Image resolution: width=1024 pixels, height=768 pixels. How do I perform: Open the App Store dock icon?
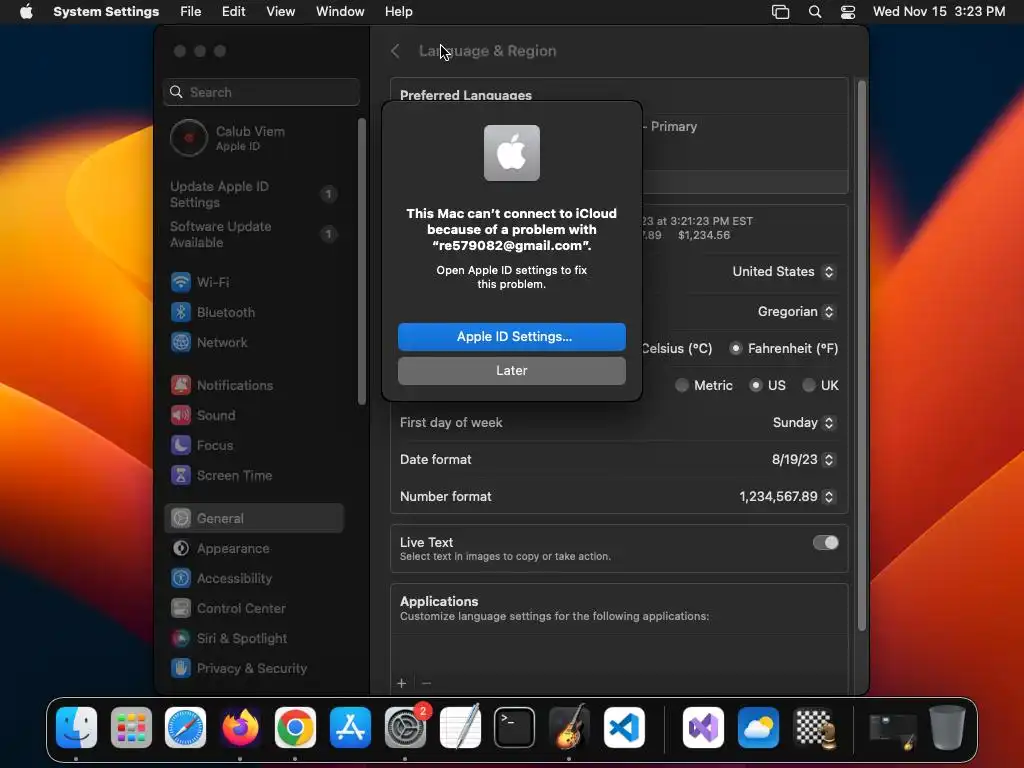point(350,727)
